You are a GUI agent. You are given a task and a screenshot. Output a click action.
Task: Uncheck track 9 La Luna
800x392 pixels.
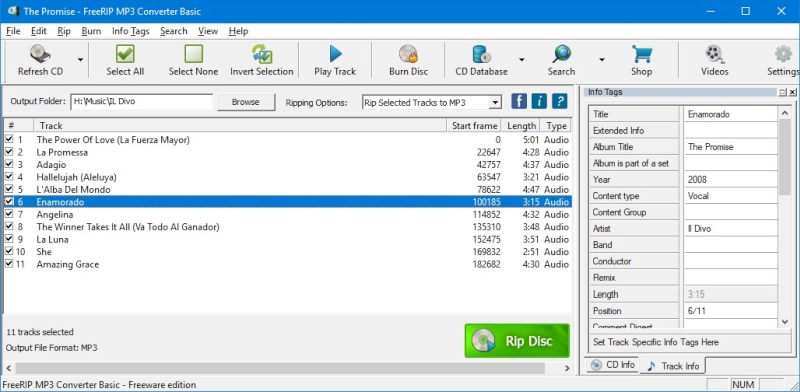(x=9, y=239)
